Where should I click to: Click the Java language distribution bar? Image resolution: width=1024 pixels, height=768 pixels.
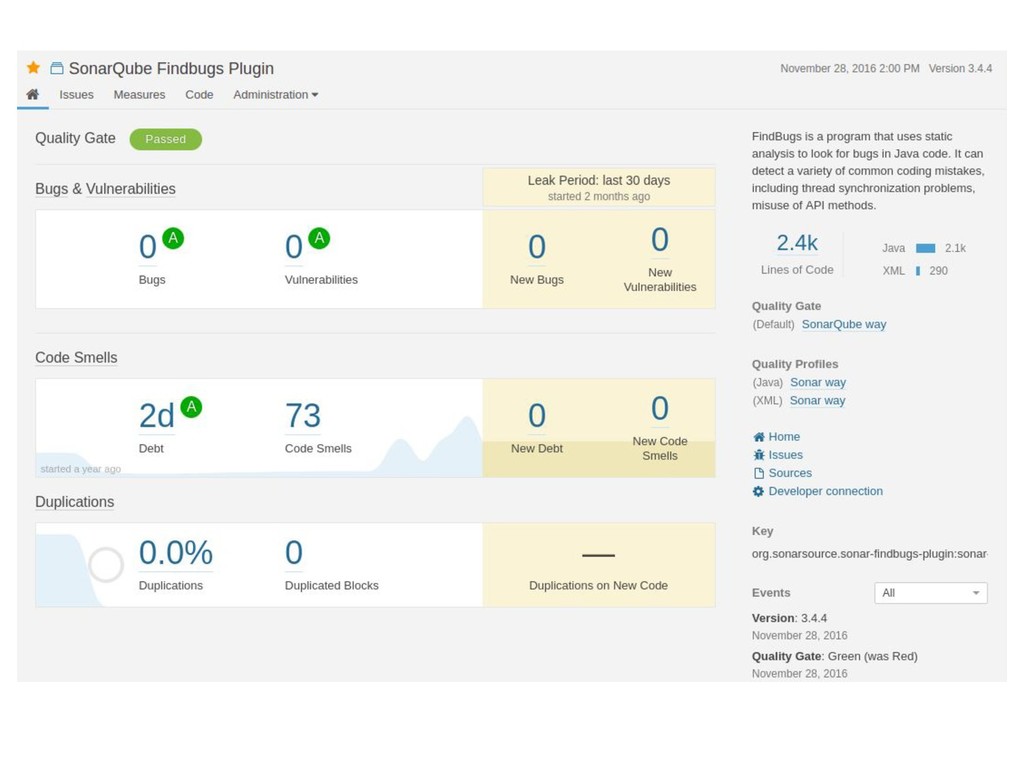925,248
